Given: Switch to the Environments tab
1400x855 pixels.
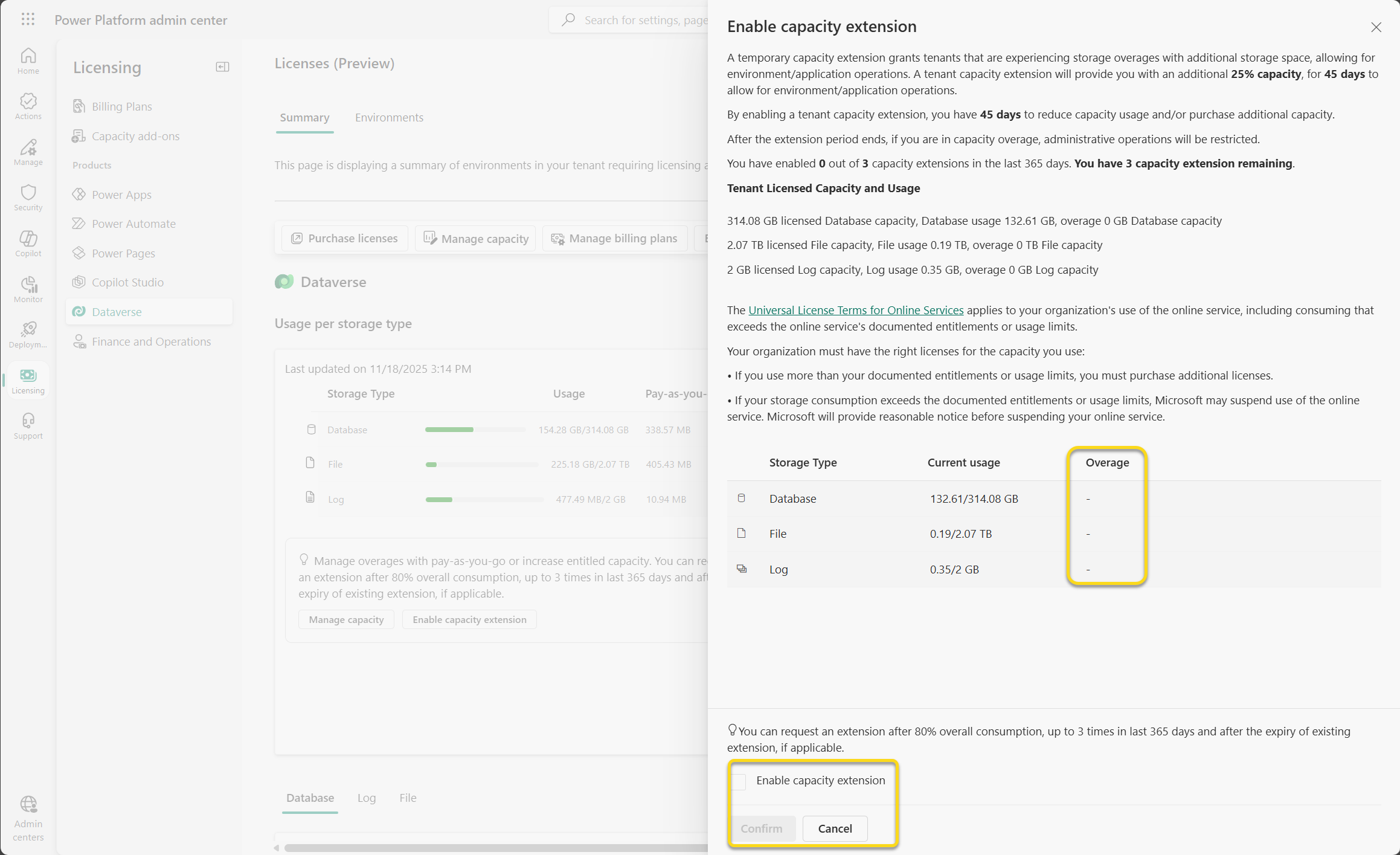Looking at the screenshot, I should pyautogui.click(x=389, y=118).
